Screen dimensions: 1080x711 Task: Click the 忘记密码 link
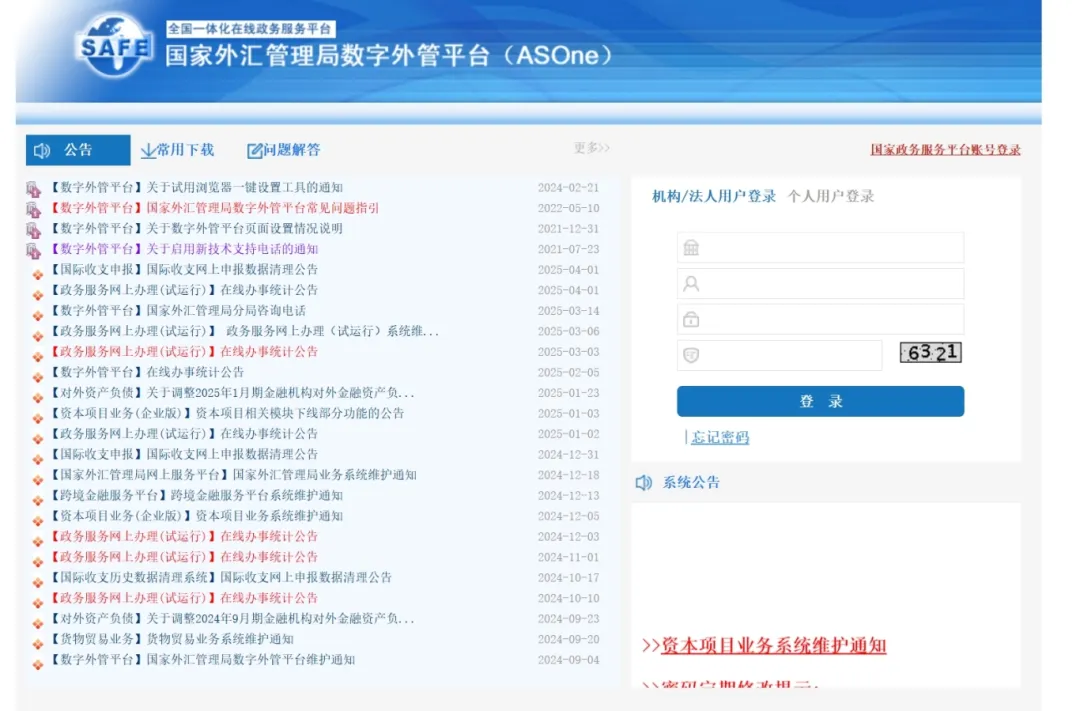click(720, 437)
